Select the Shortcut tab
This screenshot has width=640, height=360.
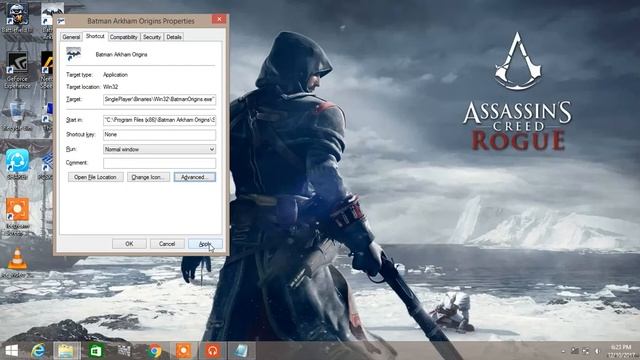pos(95,36)
